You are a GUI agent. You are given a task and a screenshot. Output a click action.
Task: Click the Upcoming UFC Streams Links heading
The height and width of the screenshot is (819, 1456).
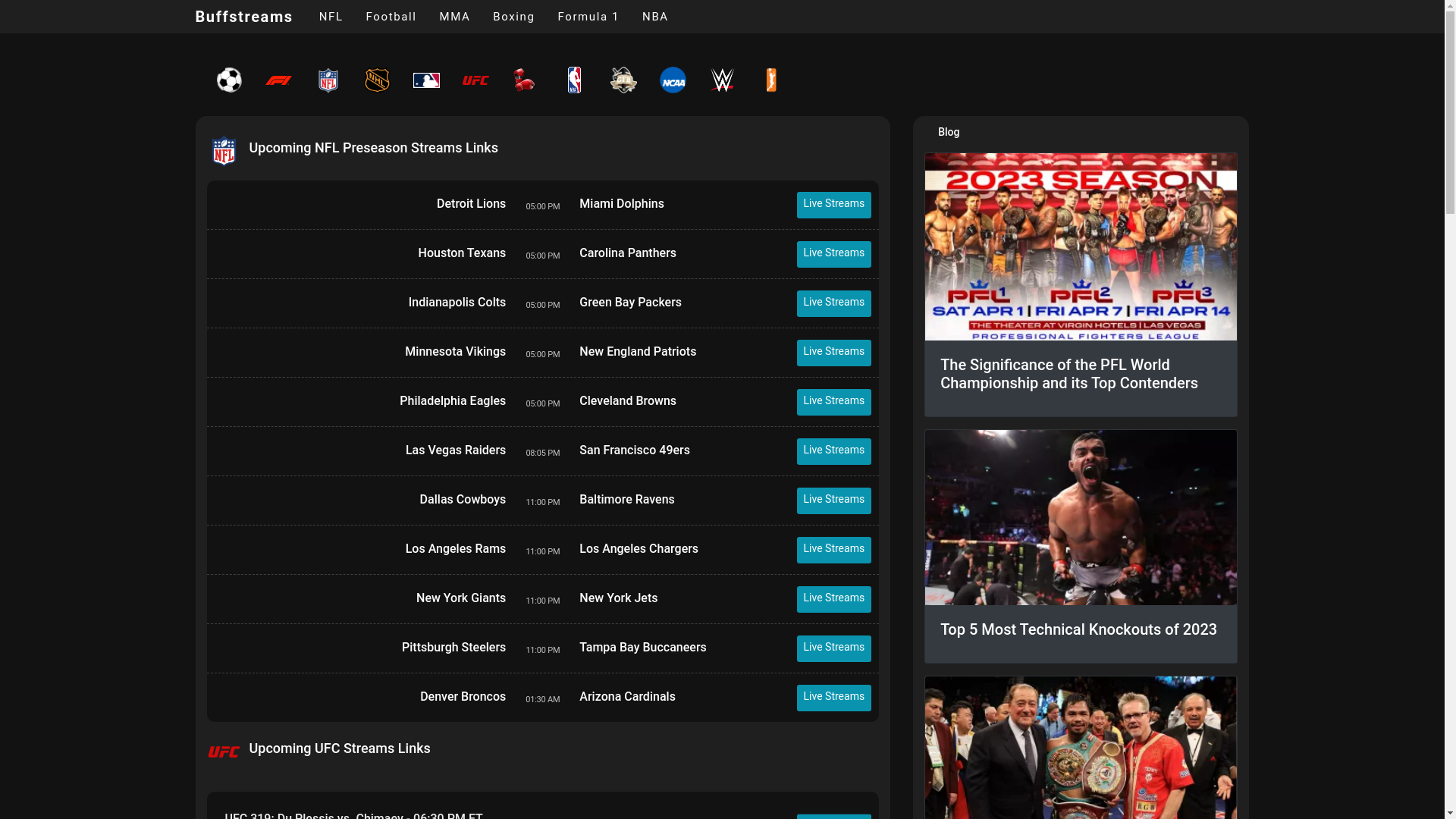pyautogui.click(x=340, y=748)
